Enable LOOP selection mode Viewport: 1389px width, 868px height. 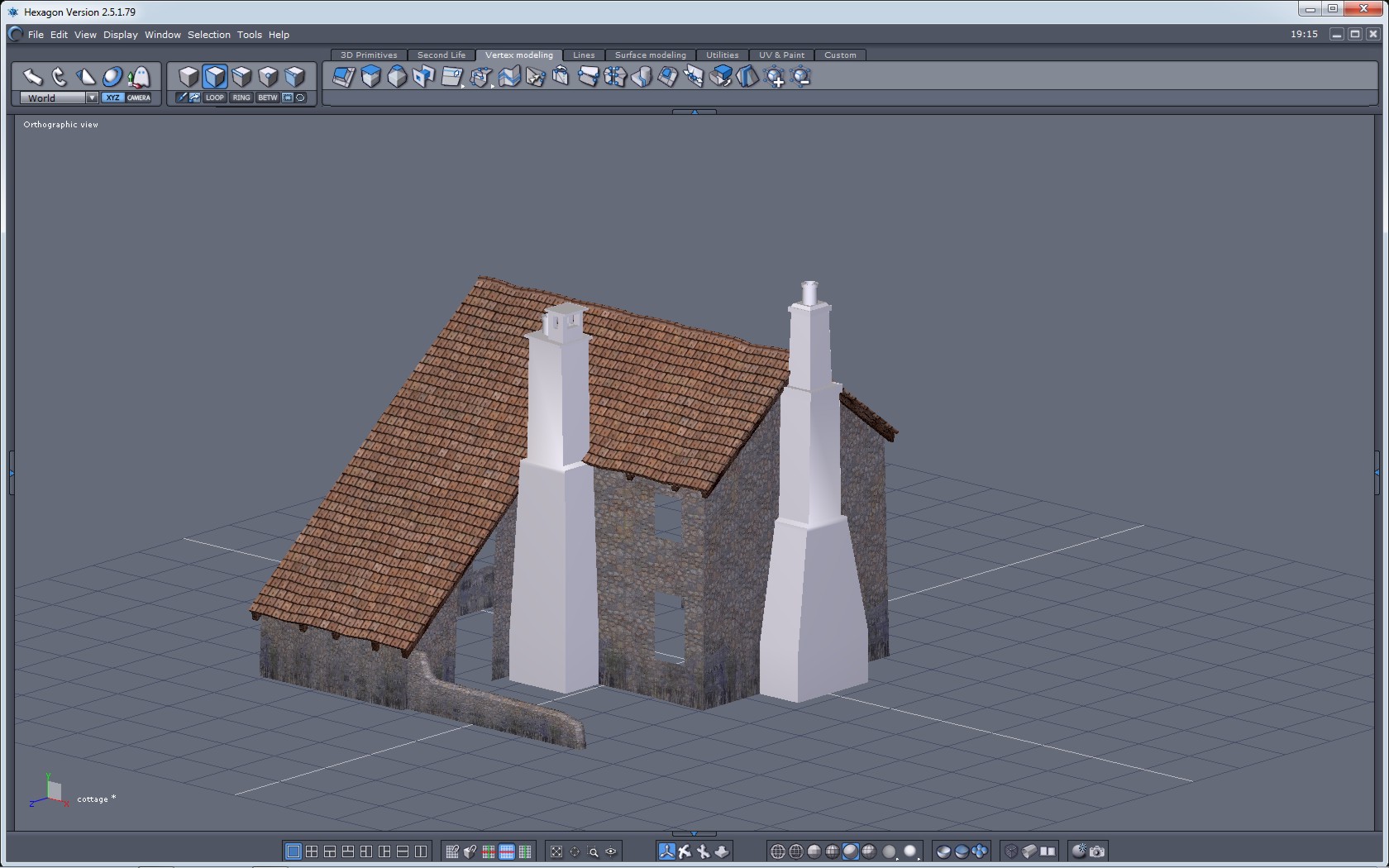pos(215,98)
